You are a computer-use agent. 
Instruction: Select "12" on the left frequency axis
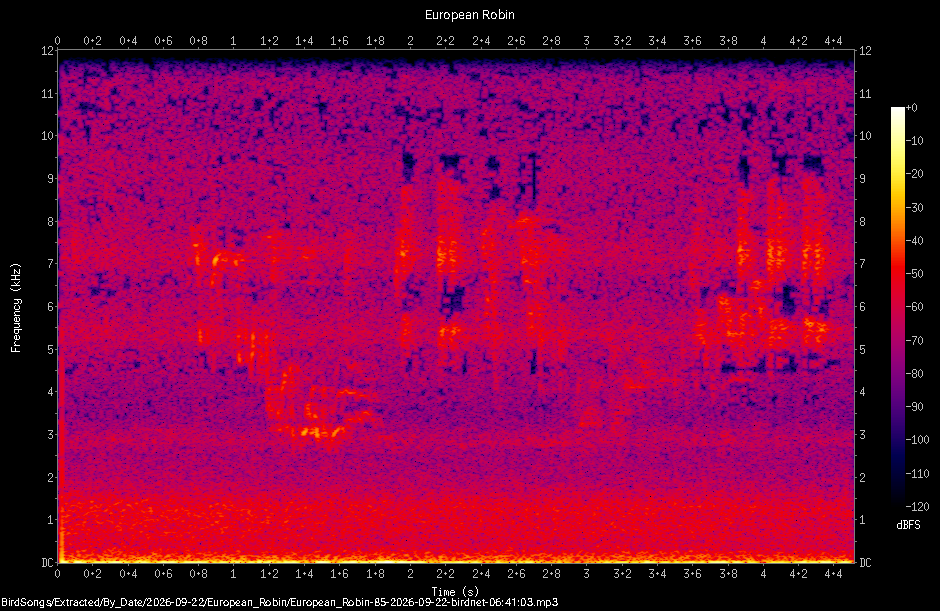tap(48, 51)
